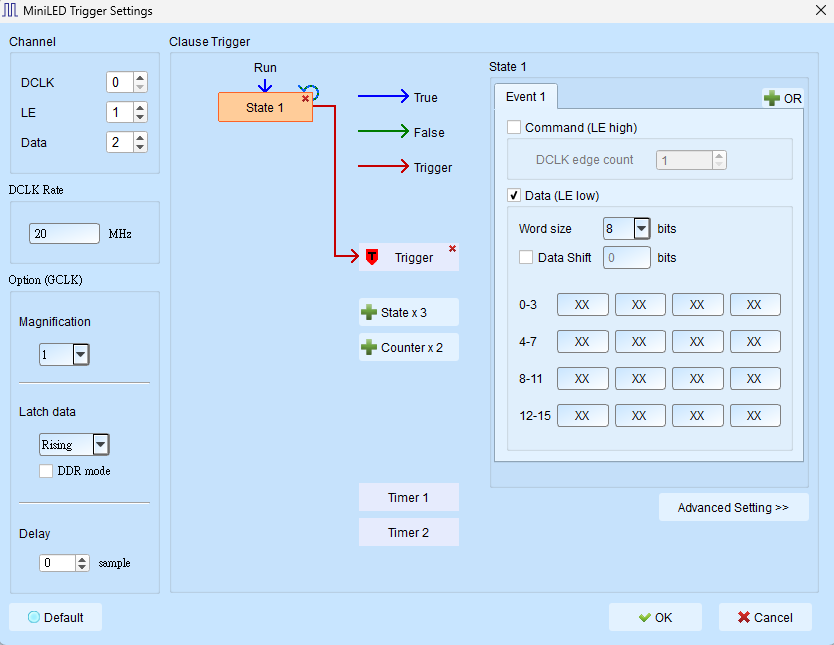Enable Command (LE high) checkbox

click(514, 127)
